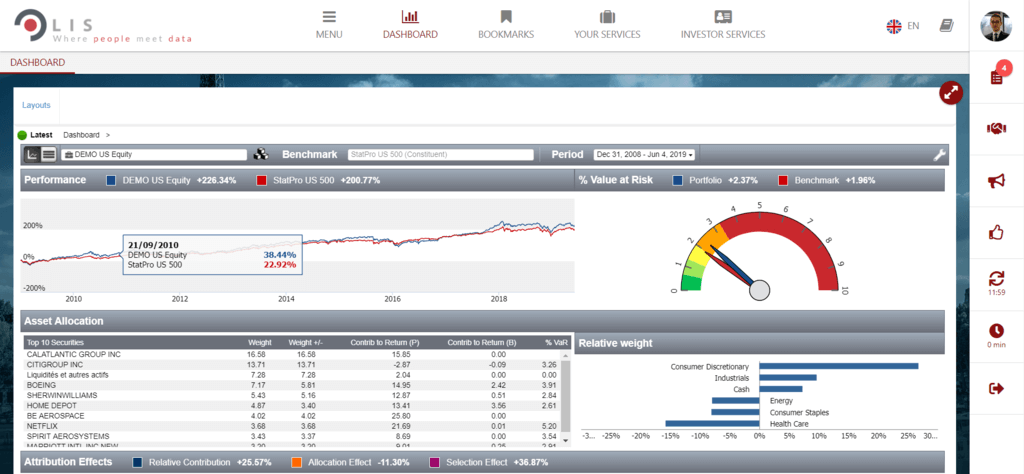
Task: Click the logout icon in sidebar
Action: coord(997,389)
